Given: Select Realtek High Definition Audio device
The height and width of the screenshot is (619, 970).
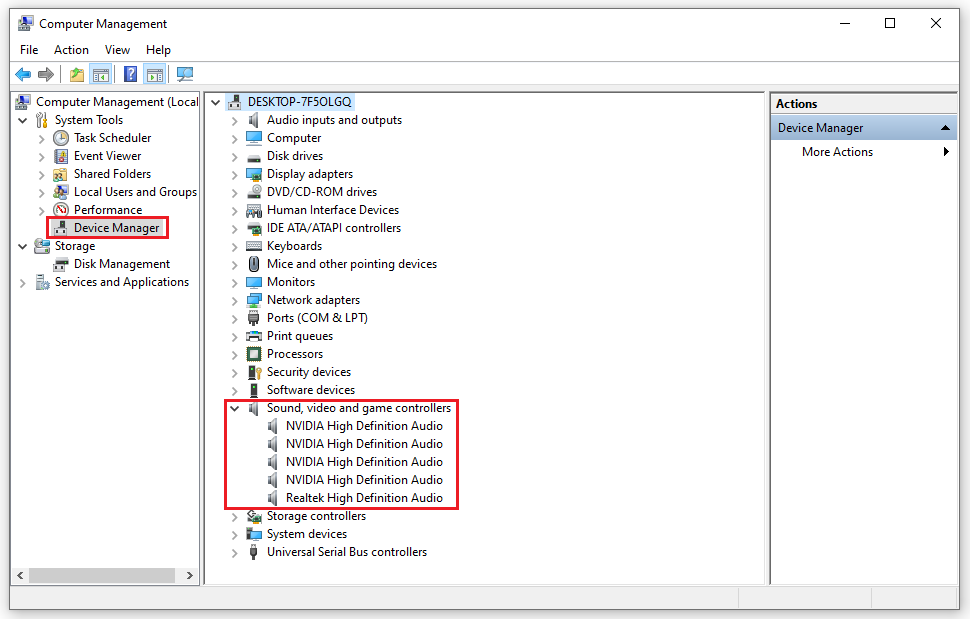Looking at the screenshot, I should [x=364, y=497].
